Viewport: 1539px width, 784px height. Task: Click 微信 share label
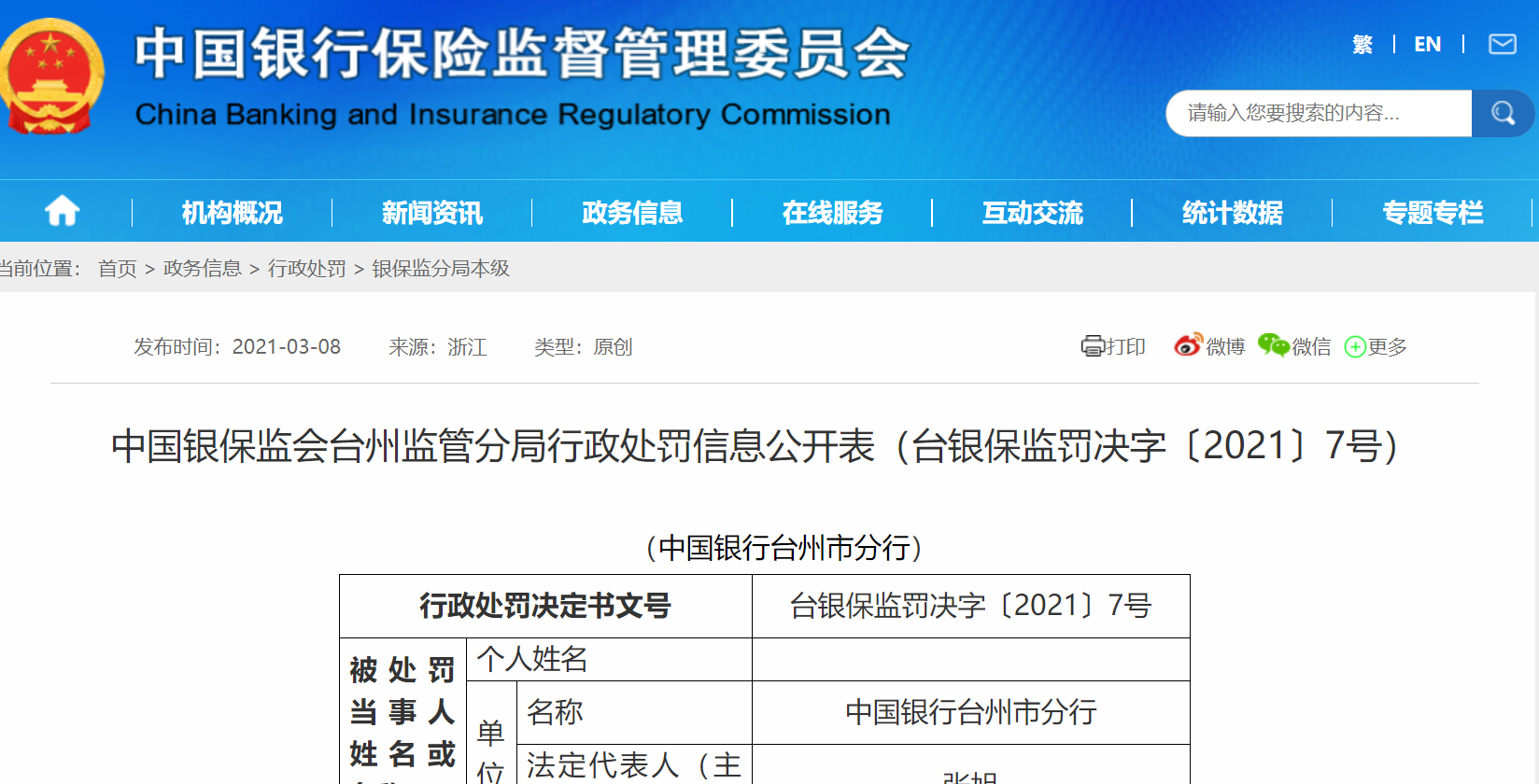1311,347
